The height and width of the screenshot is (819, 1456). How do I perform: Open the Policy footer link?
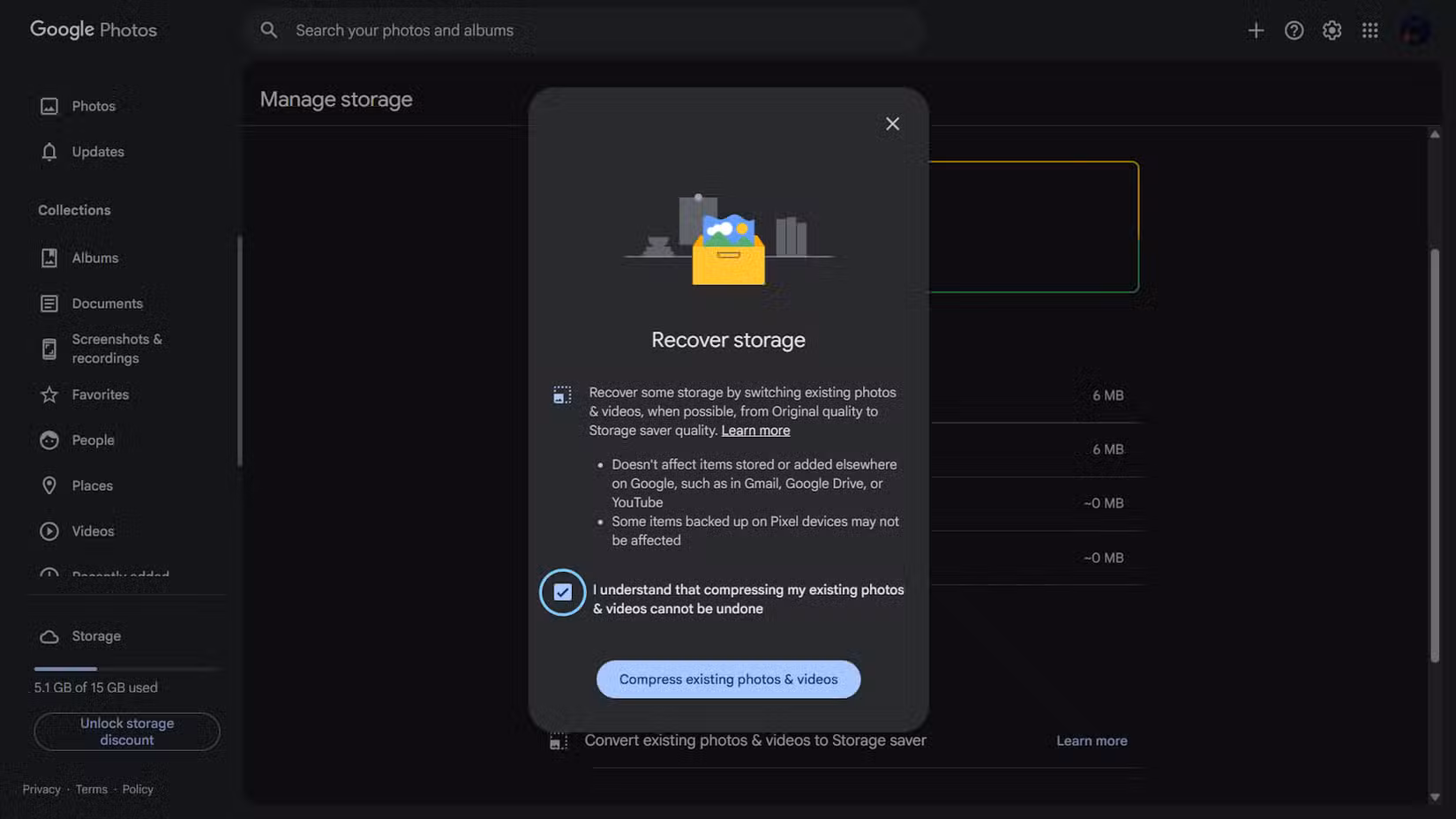tap(138, 789)
